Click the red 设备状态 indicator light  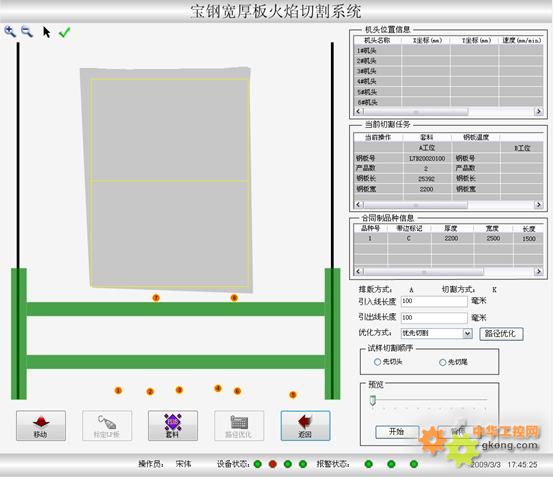pos(273,464)
